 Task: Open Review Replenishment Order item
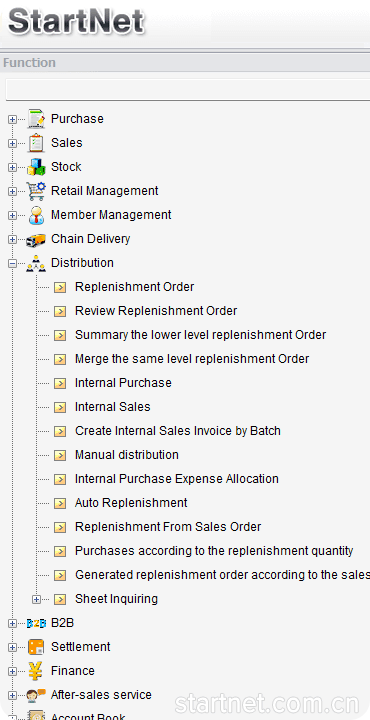pyautogui.click(x=156, y=311)
